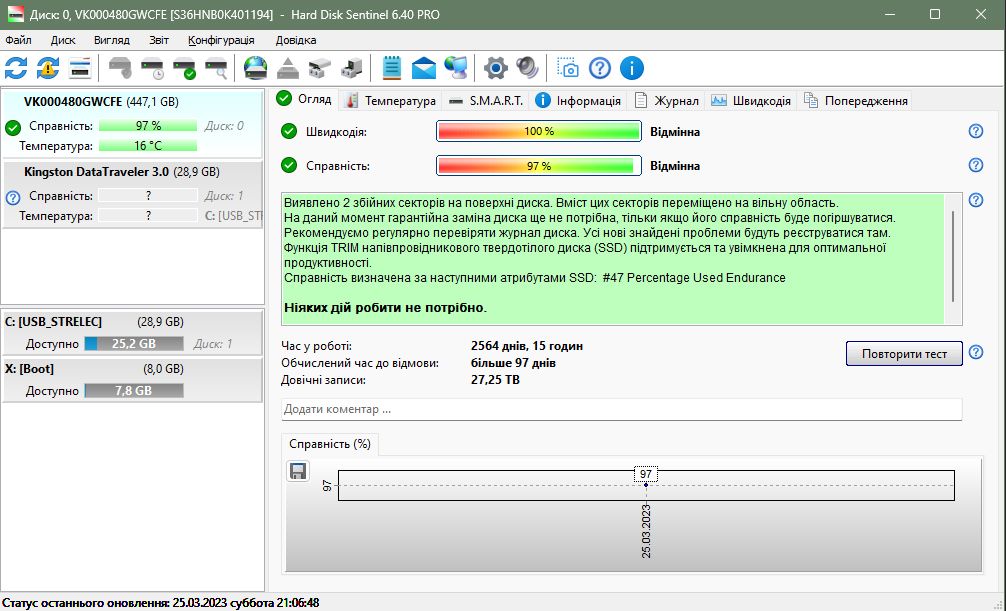The image size is (1006, 611).
Task: Click the question icon of Kingston DataTraveler
Action: tap(13, 198)
